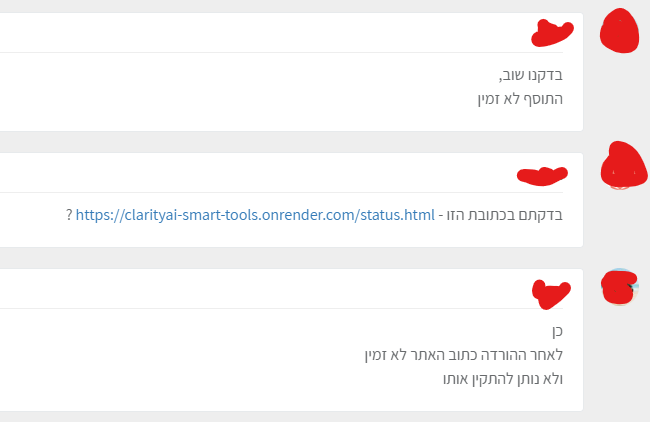
Task: Open the author name above the status link post
Action: pyautogui.click(x=542, y=176)
